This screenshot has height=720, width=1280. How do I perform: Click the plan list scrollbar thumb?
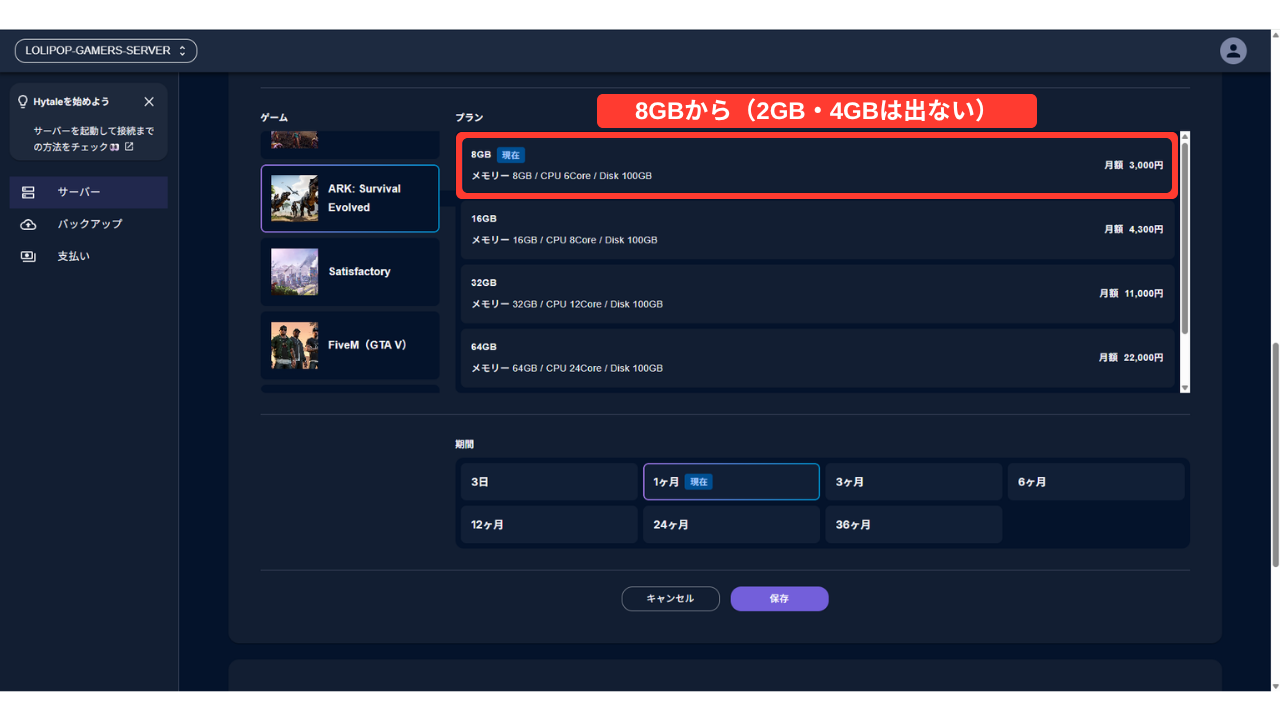tap(1185, 238)
